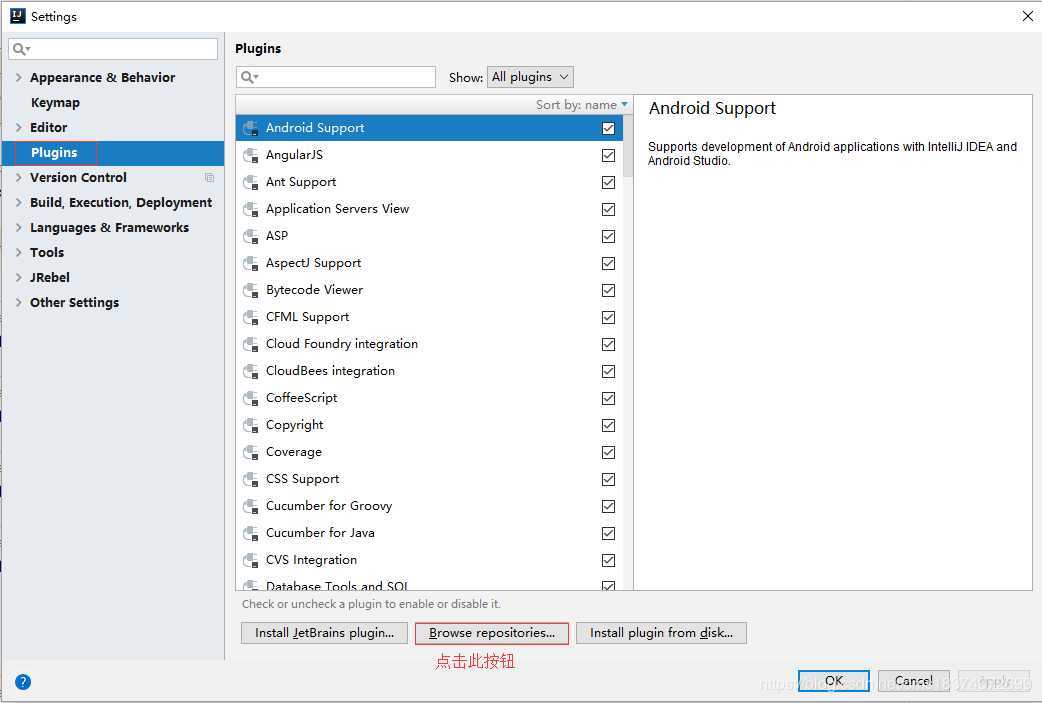Expand the Appearance & Behavior section
This screenshot has width=1042, height=703.
(19, 77)
